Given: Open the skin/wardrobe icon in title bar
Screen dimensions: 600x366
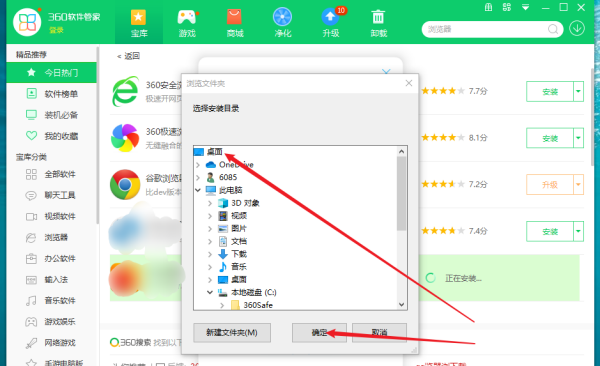Looking at the screenshot, I should coord(488,7).
